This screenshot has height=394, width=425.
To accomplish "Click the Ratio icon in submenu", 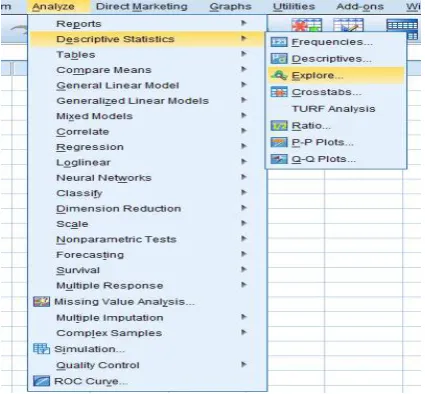I will pos(279,126).
